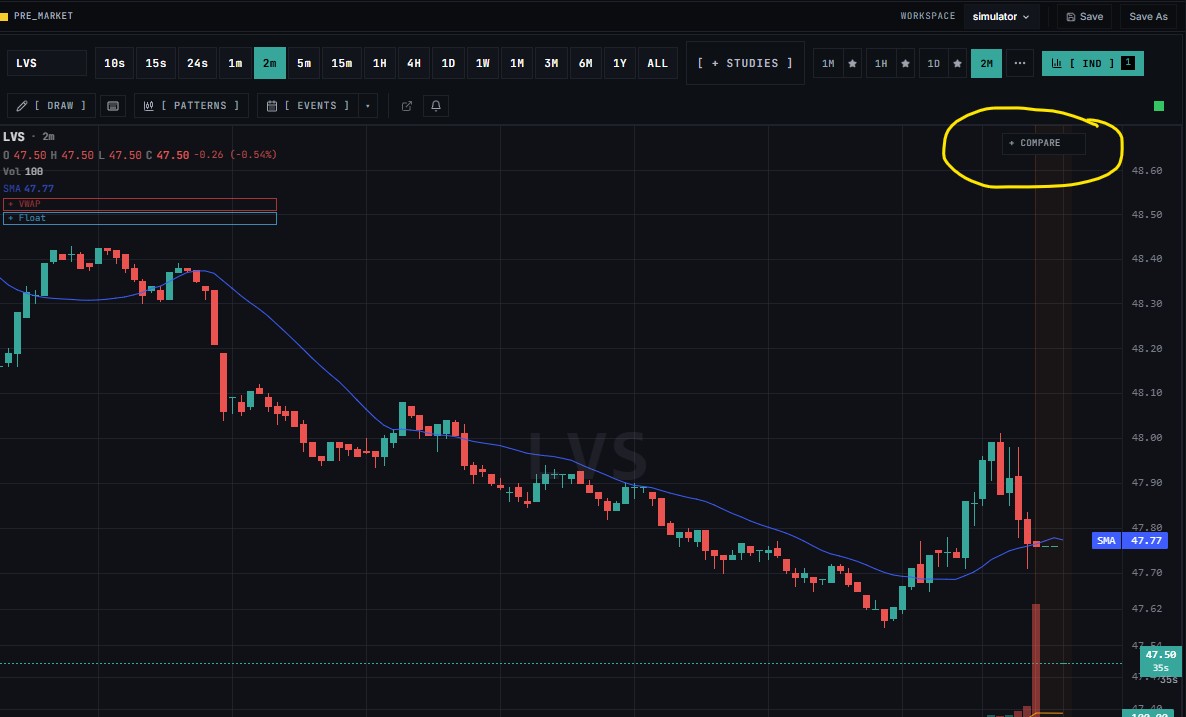Select the 15s timeframe
This screenshot has width=1186, height=717.
[x=156, y=64]
